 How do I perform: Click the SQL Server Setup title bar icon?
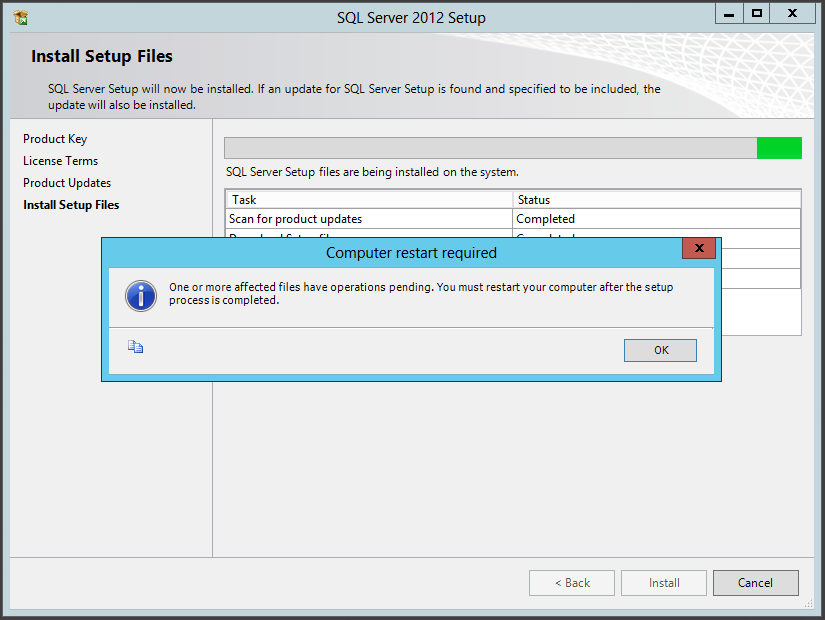(20, 17)
